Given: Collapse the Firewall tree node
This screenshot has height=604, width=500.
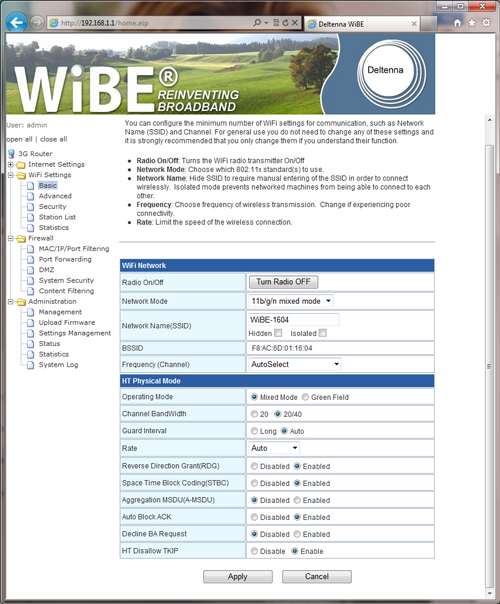Looking at the screenshot, I should coord(11,238).
